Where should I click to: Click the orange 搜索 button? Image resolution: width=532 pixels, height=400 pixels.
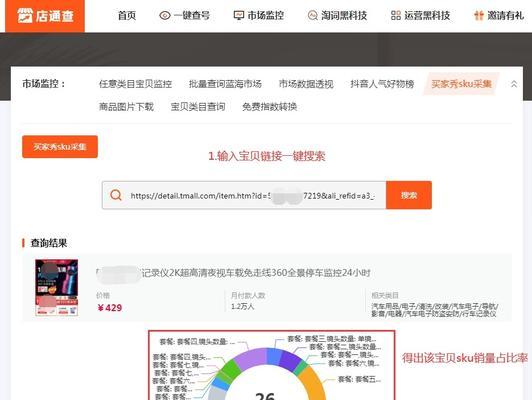tap(409, 195)
